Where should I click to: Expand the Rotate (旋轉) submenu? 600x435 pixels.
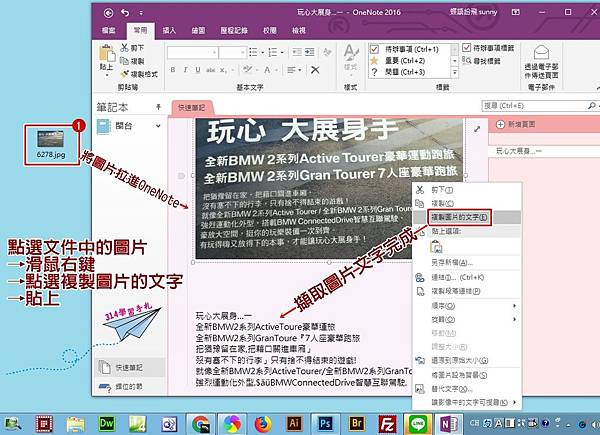[x=467, y=319]
